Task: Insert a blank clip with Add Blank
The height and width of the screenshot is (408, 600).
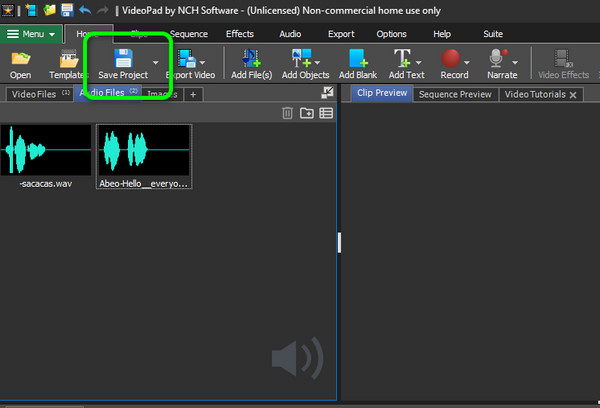Action: pyautogui.click(x=358, y=64)
